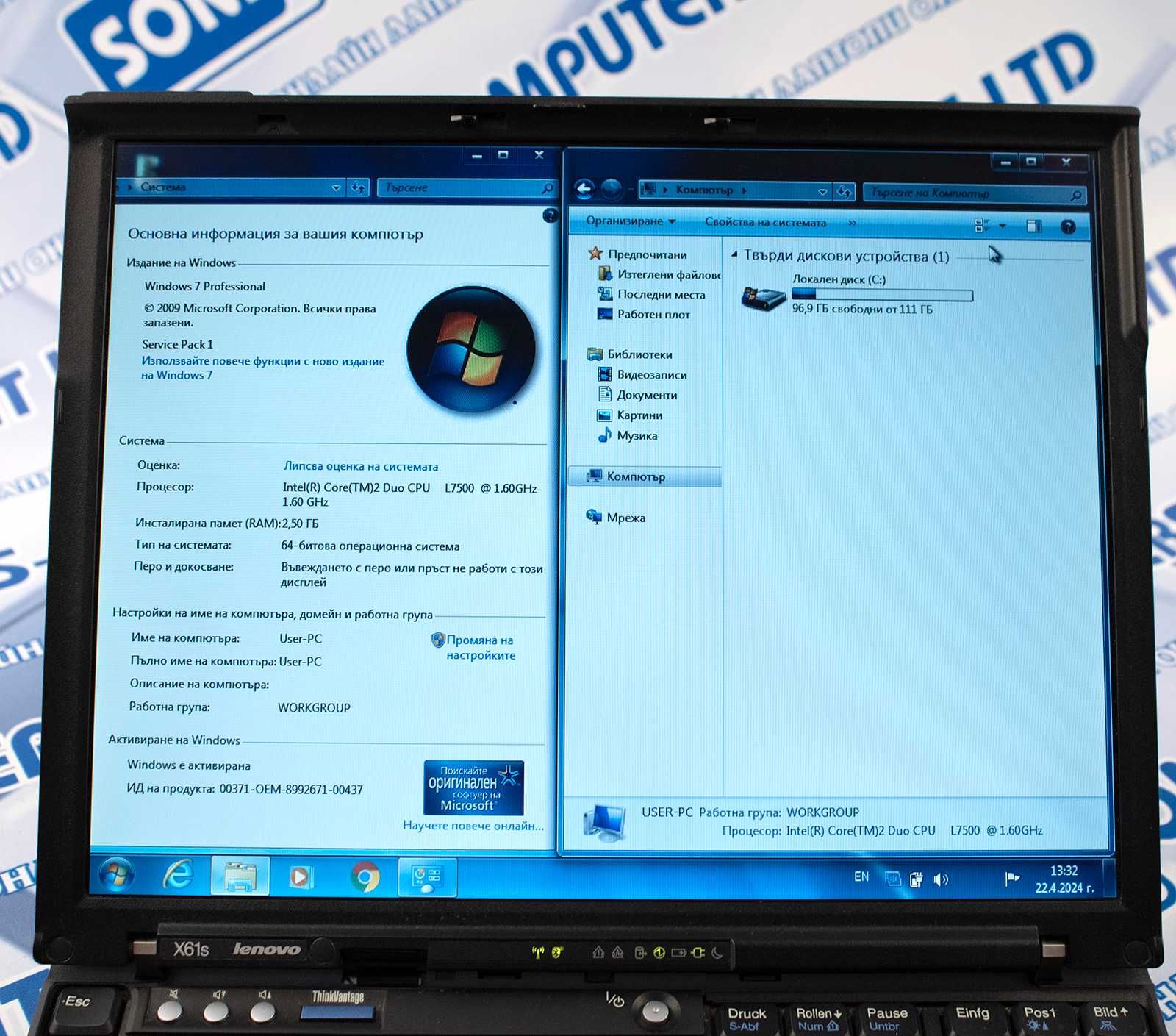Open the Organize menu dropdown
Image resolution: width=1176 pixels, height=1036 pixels.
[x=631, y=221]
